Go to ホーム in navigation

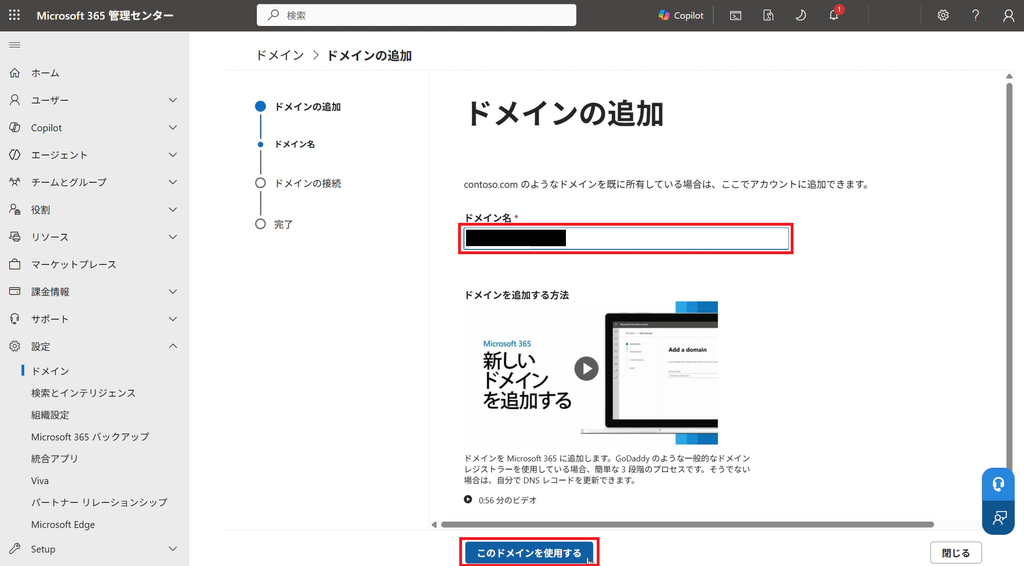[45, 72]
